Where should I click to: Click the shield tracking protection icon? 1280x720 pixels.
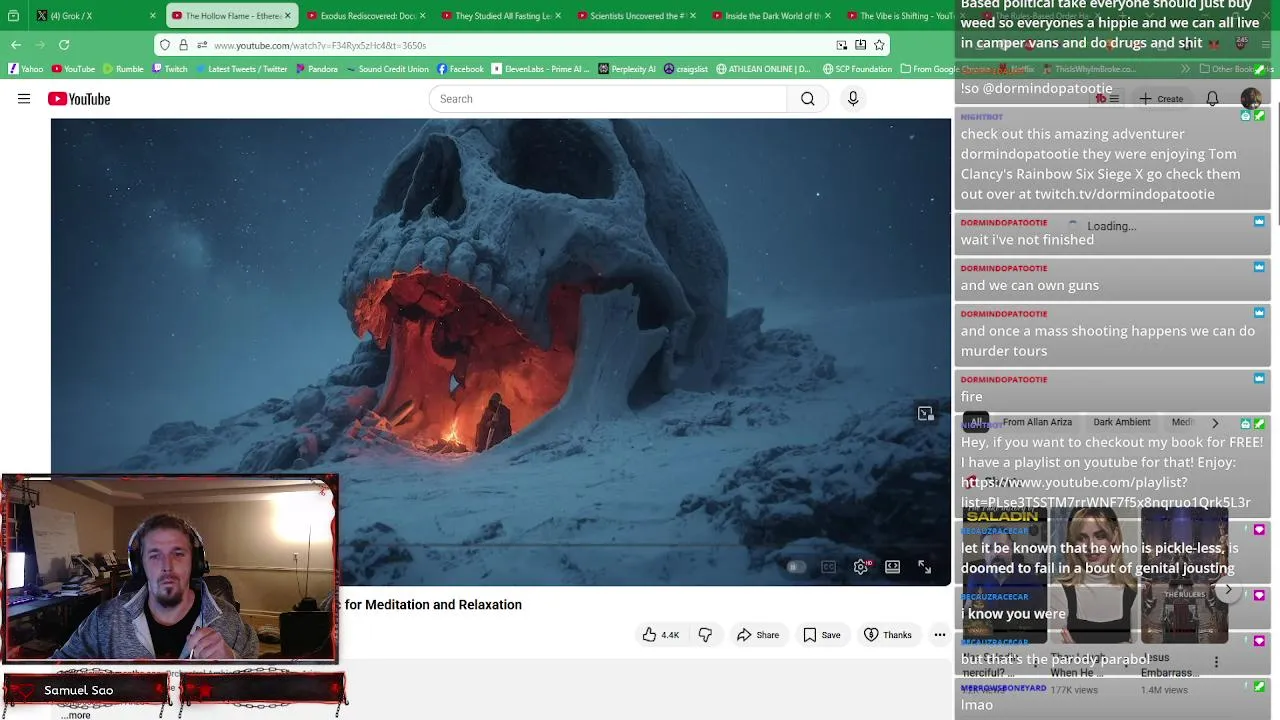(x=165, y=45)
